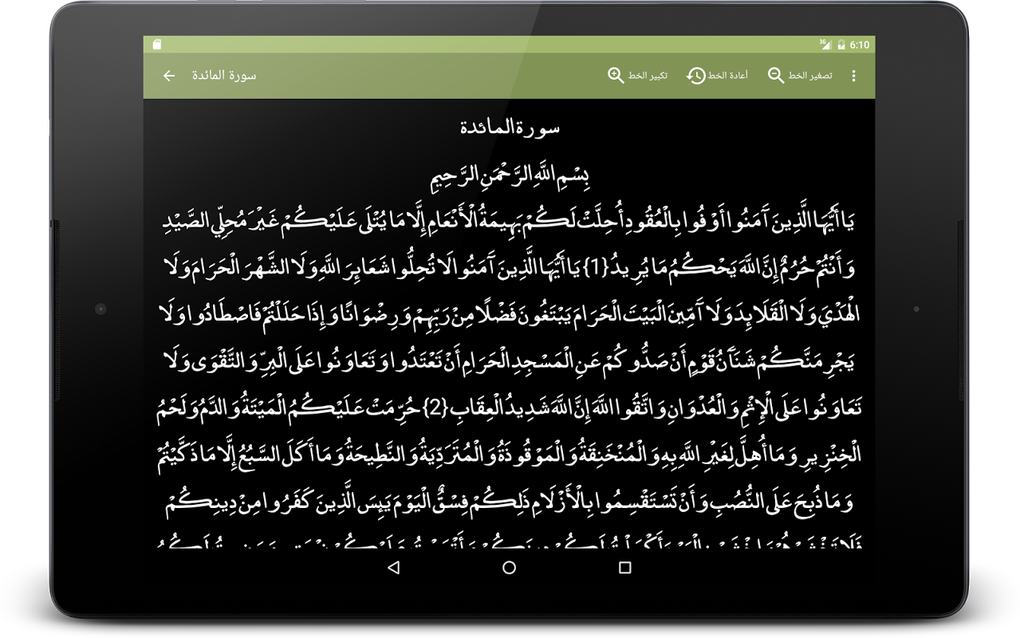Tap the Android recent apps square
Viewport: 1020px width, 638px height.
[x=625, y=568]
